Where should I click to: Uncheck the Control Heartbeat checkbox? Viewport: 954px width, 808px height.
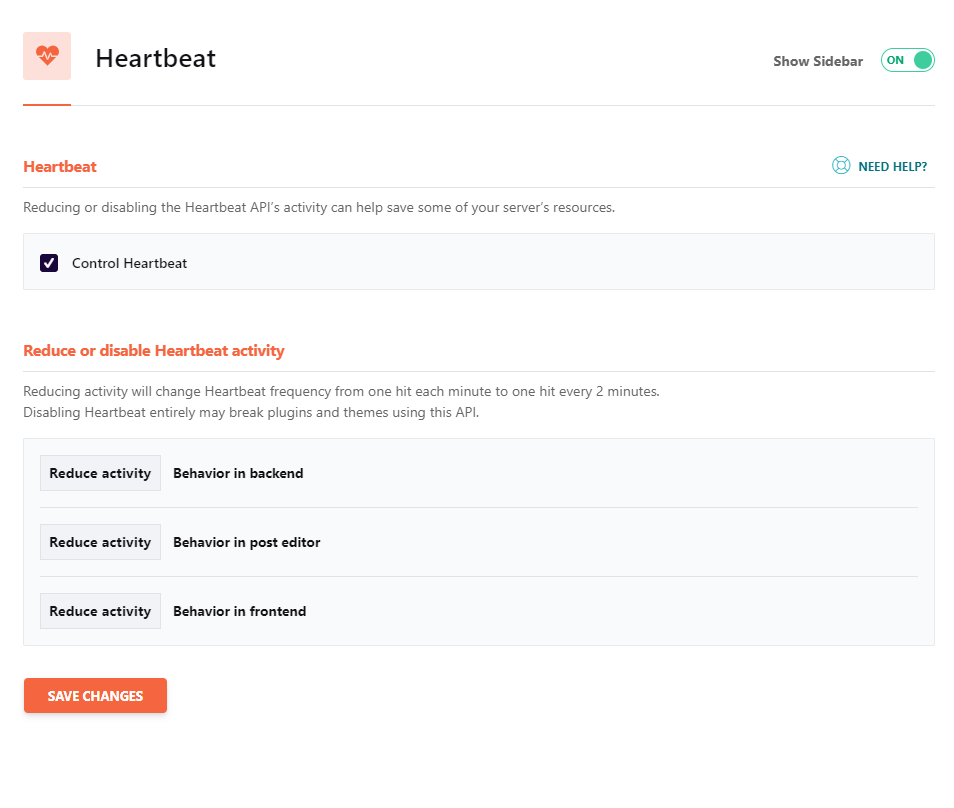pos(48,262)
